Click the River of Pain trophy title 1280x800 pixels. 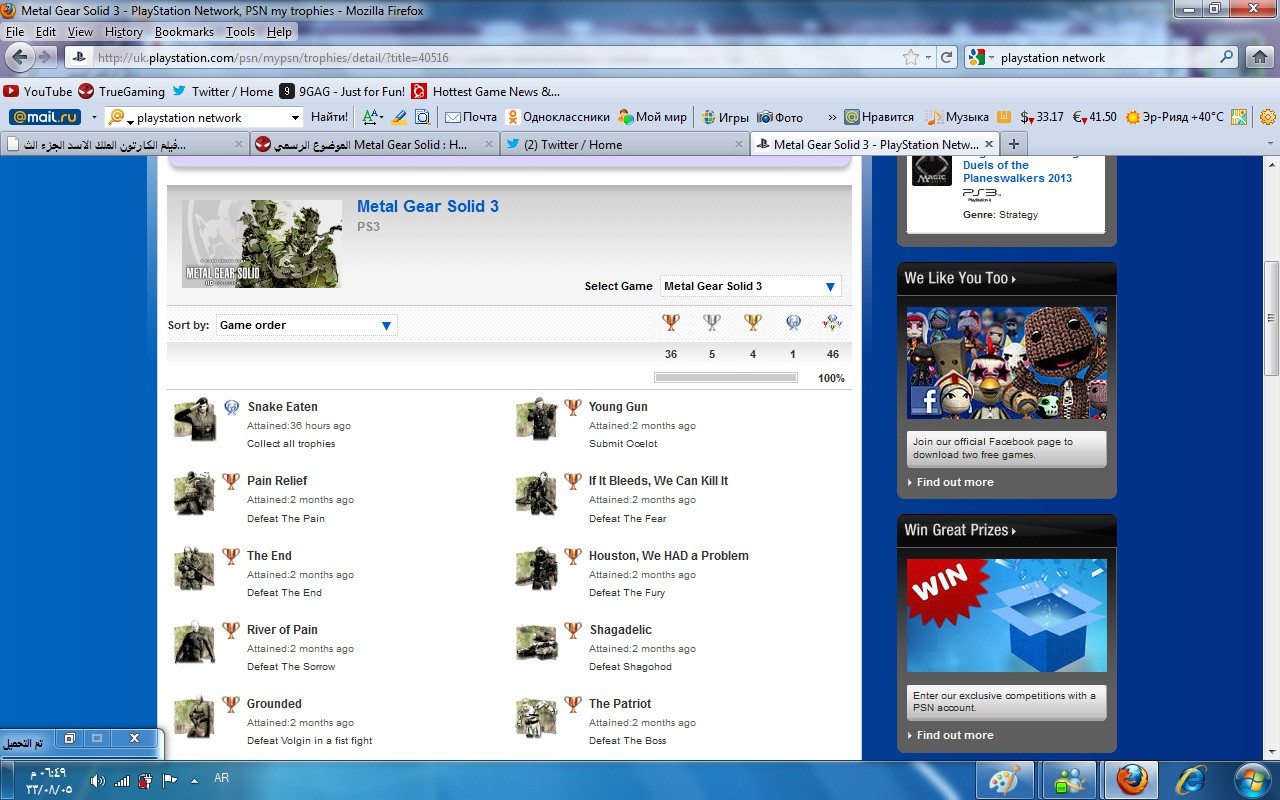pos(282,630)
